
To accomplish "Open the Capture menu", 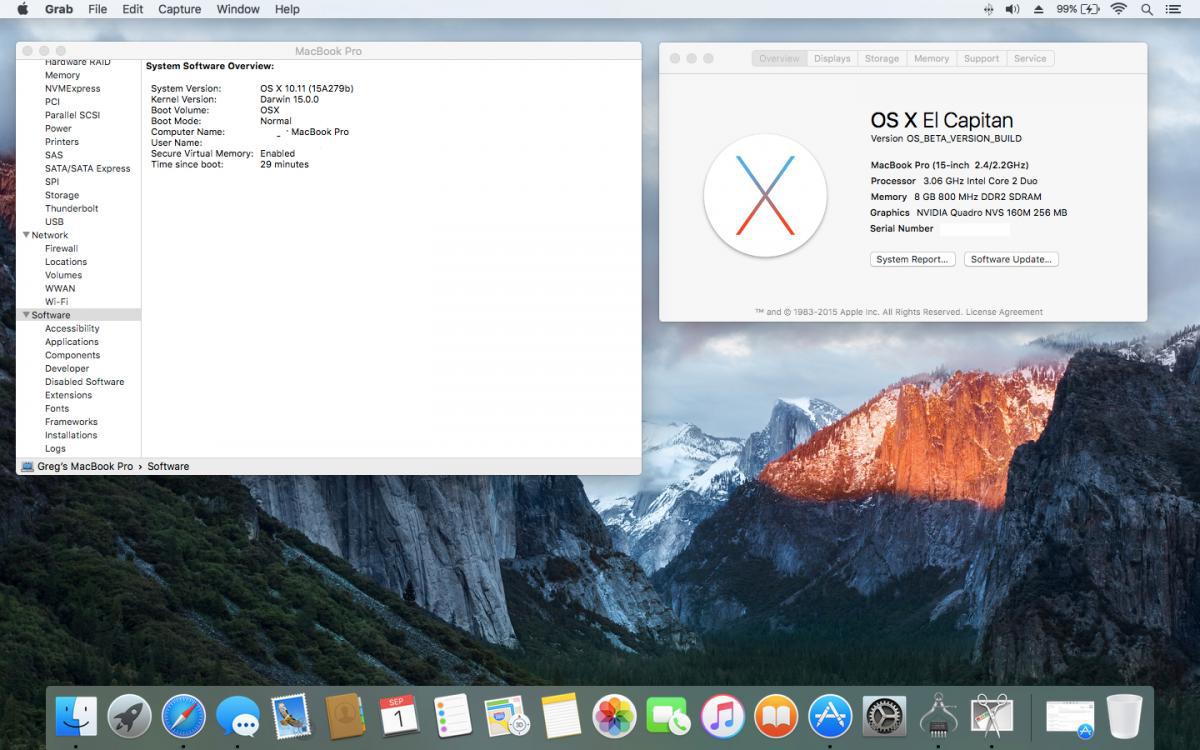I will [180, 9].
